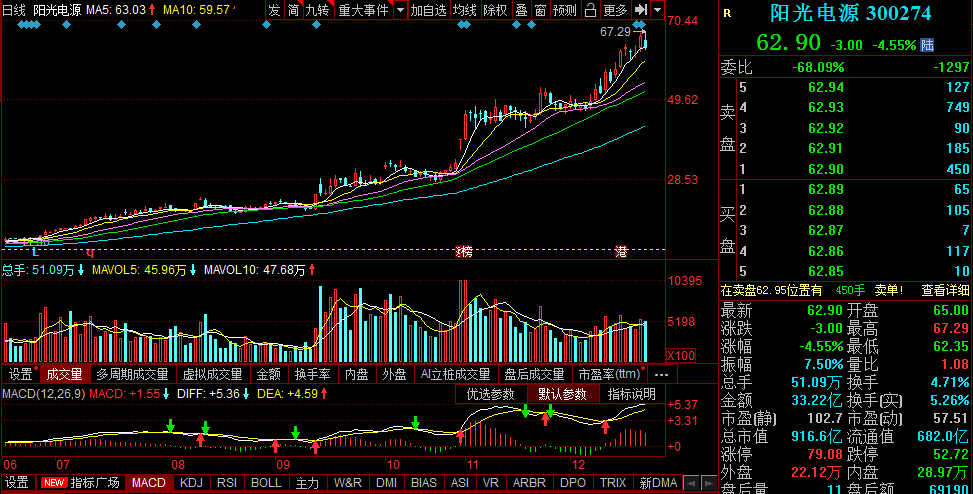Click the yellow R icon
This screenshot has width=973, height=494.
tap(727, 14)
